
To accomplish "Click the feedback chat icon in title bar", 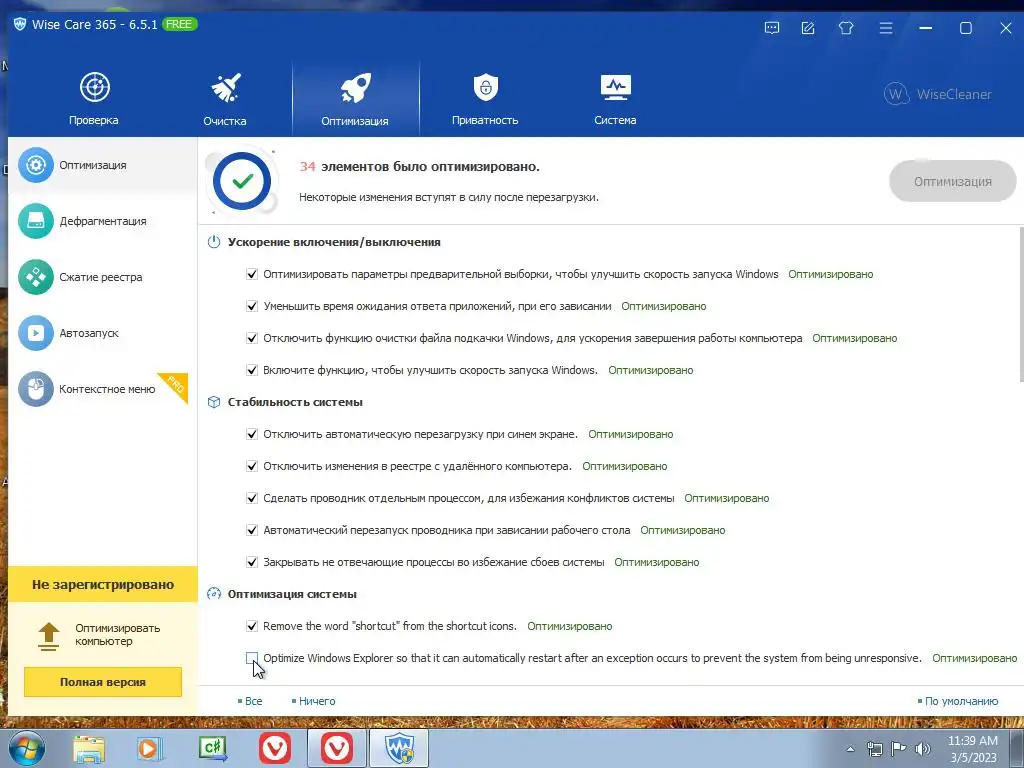I will (x=772, y=28).
